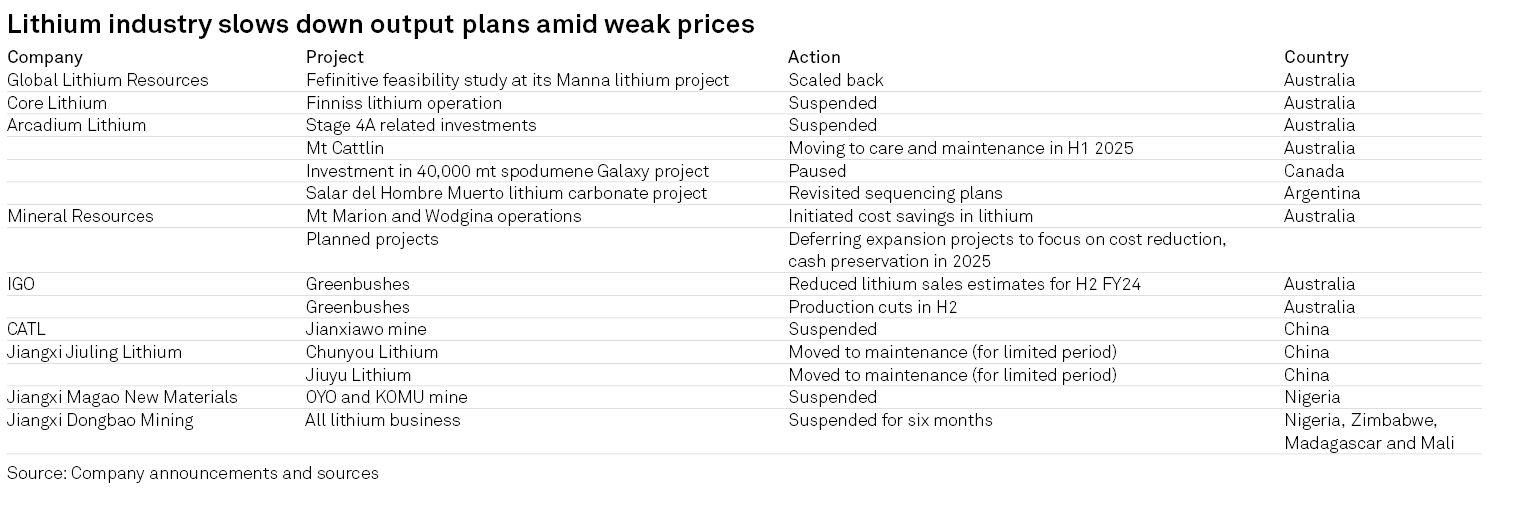Select the Core Lithium company cell
The height and width of the screenshot is (505, 1523).
point(57,103)
